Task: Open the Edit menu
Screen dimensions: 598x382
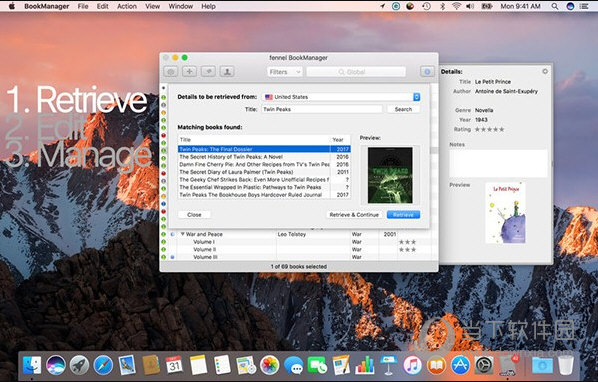Action: [103, 6]
